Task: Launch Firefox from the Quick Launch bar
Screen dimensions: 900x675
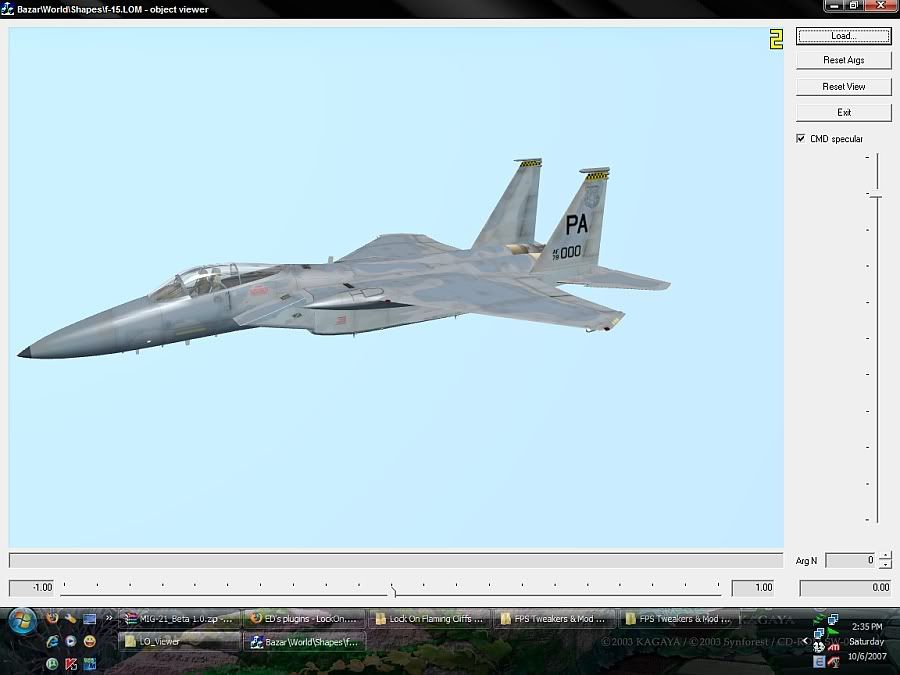Action: 52,619
